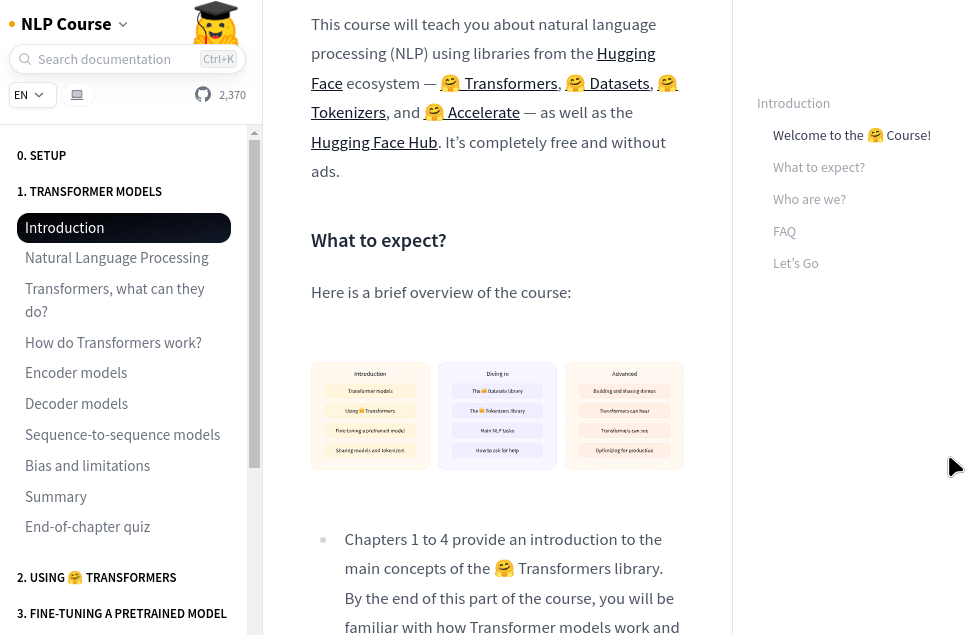Toggle the system theme laptop button
The height and width of the screenshot is (635, 973).
(x=77, y=95)
